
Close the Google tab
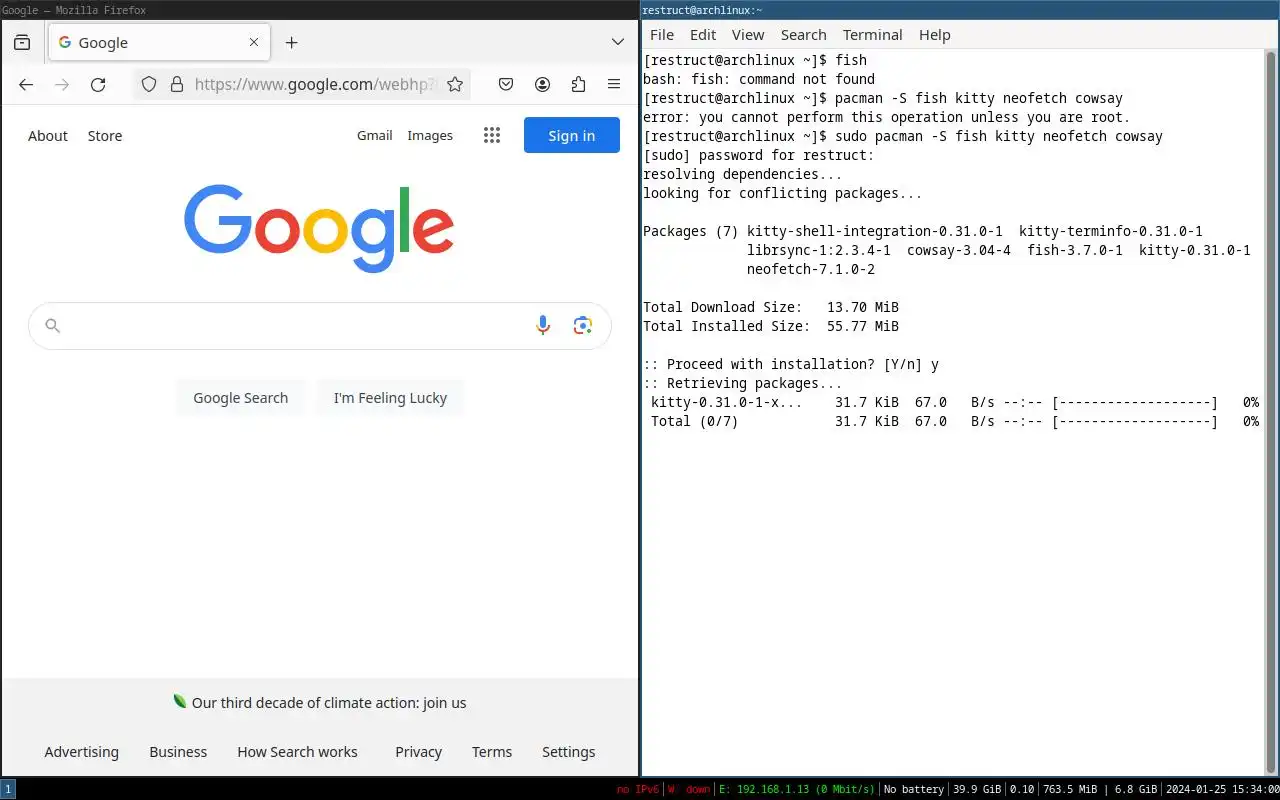point(254,42)
